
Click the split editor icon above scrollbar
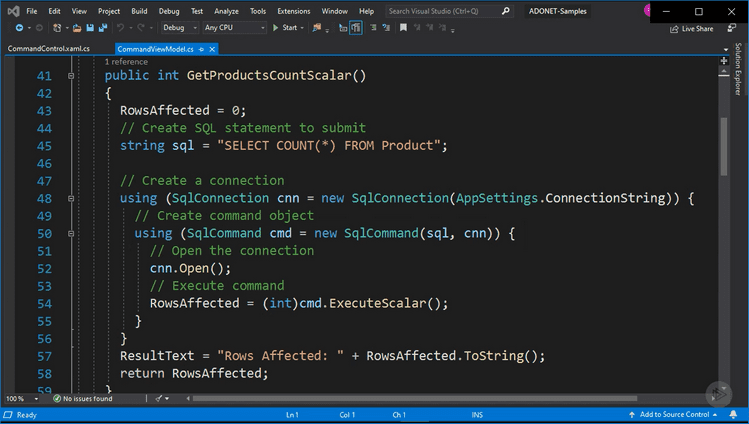[724, 61]
